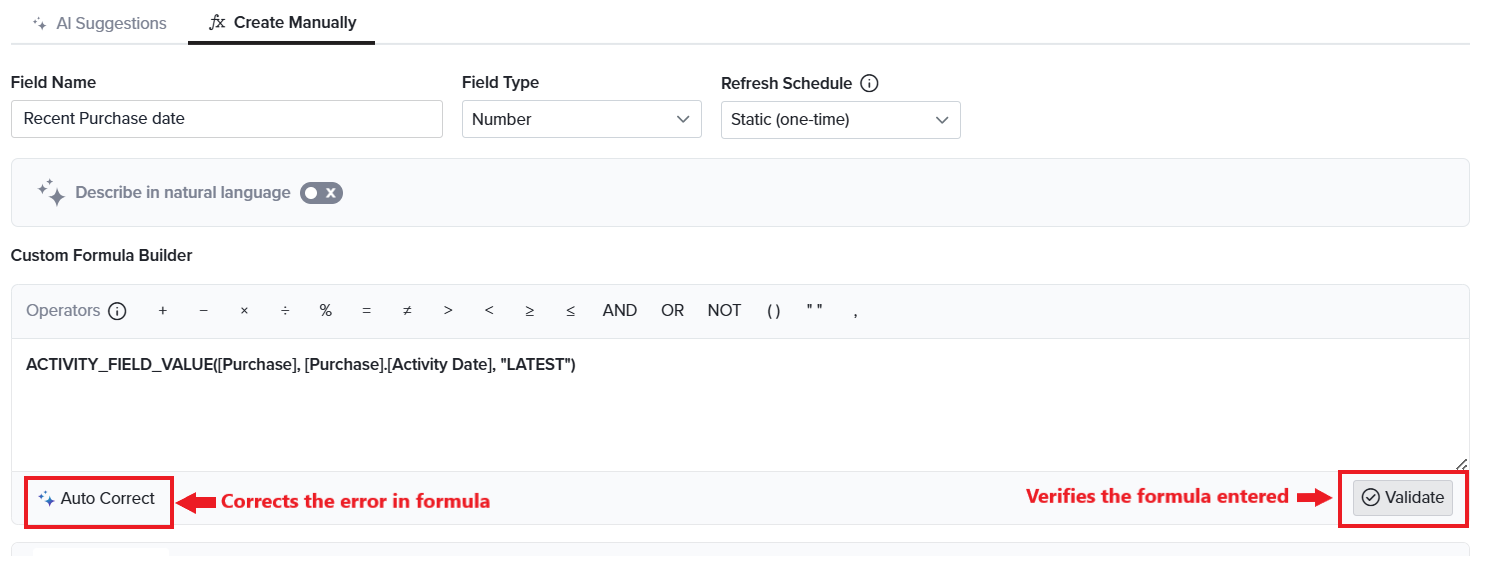Click the Operators info icon
Image resolution: width=1486 pixels, height=561 pixels.
point(117,311)
